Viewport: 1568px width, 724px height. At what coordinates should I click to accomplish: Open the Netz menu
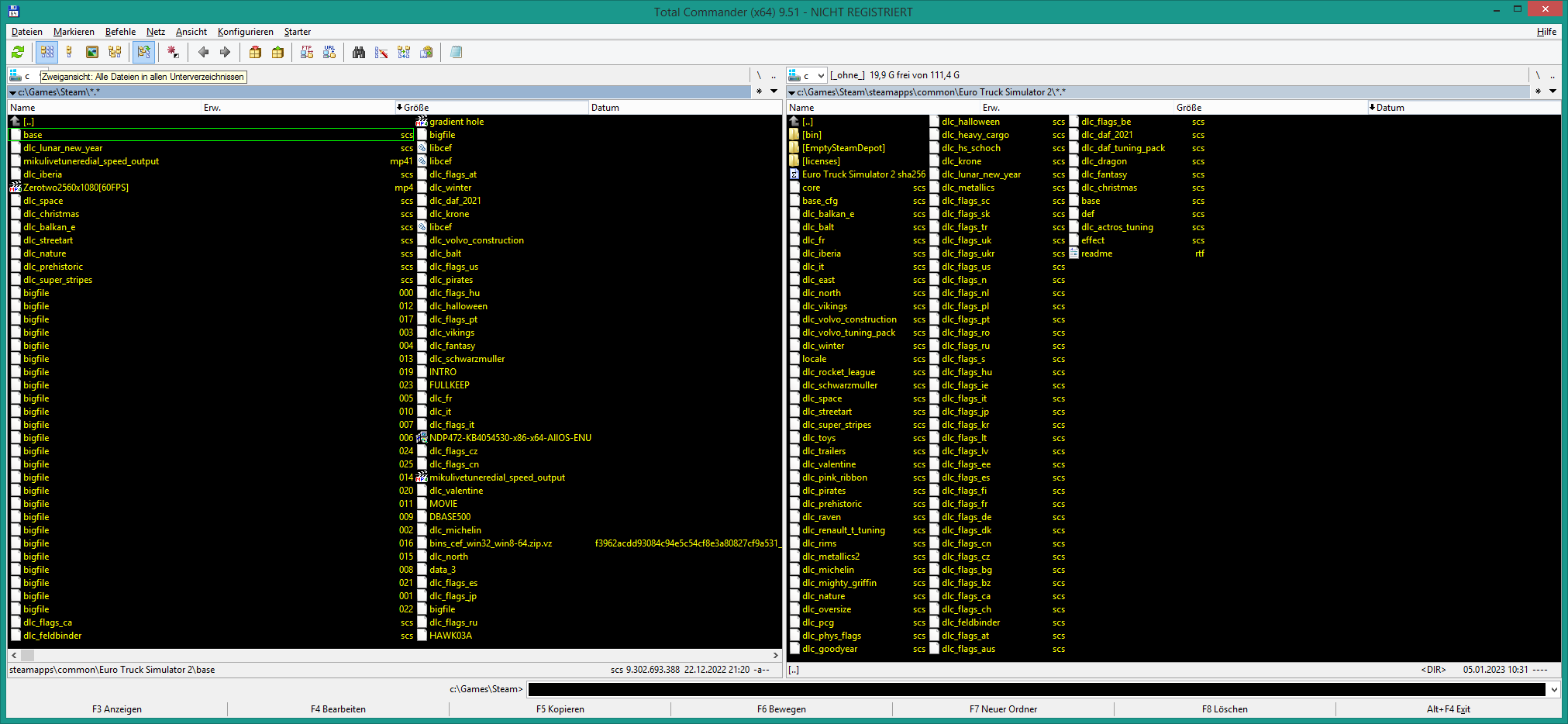[156, 32]
